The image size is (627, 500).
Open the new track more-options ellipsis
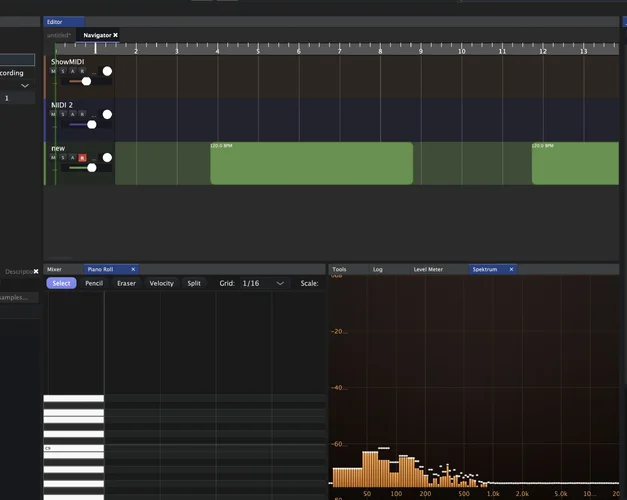tap(94, 159)
